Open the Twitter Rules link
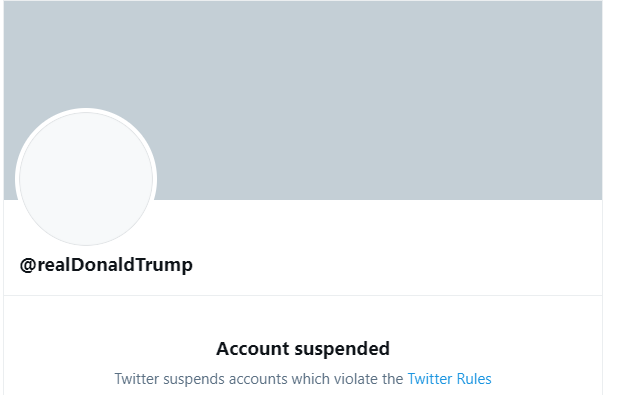Image resolution: width=619 pixels, height=395 pixels. tap(449, 379)
